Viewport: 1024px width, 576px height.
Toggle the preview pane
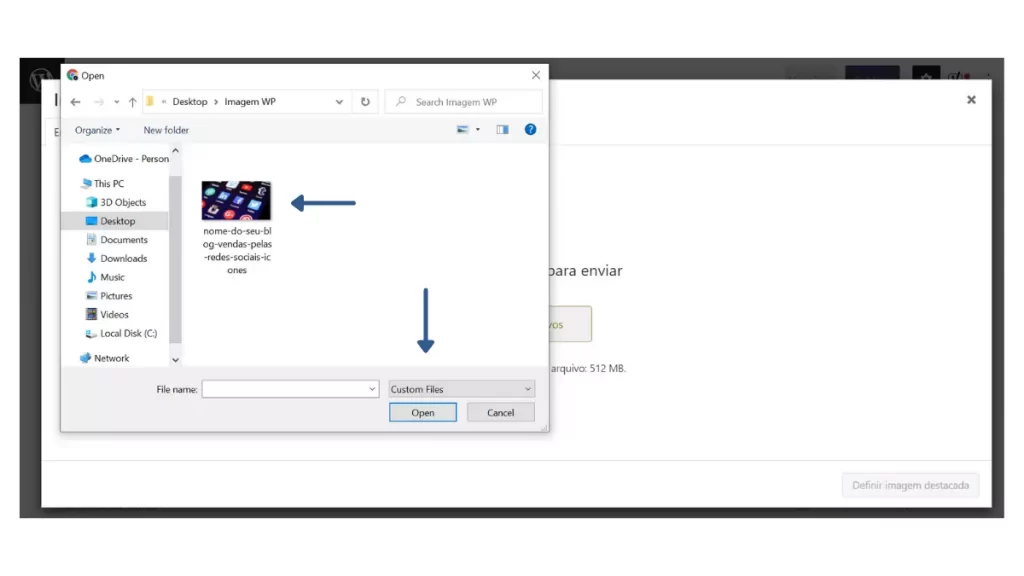pos(502,129)
